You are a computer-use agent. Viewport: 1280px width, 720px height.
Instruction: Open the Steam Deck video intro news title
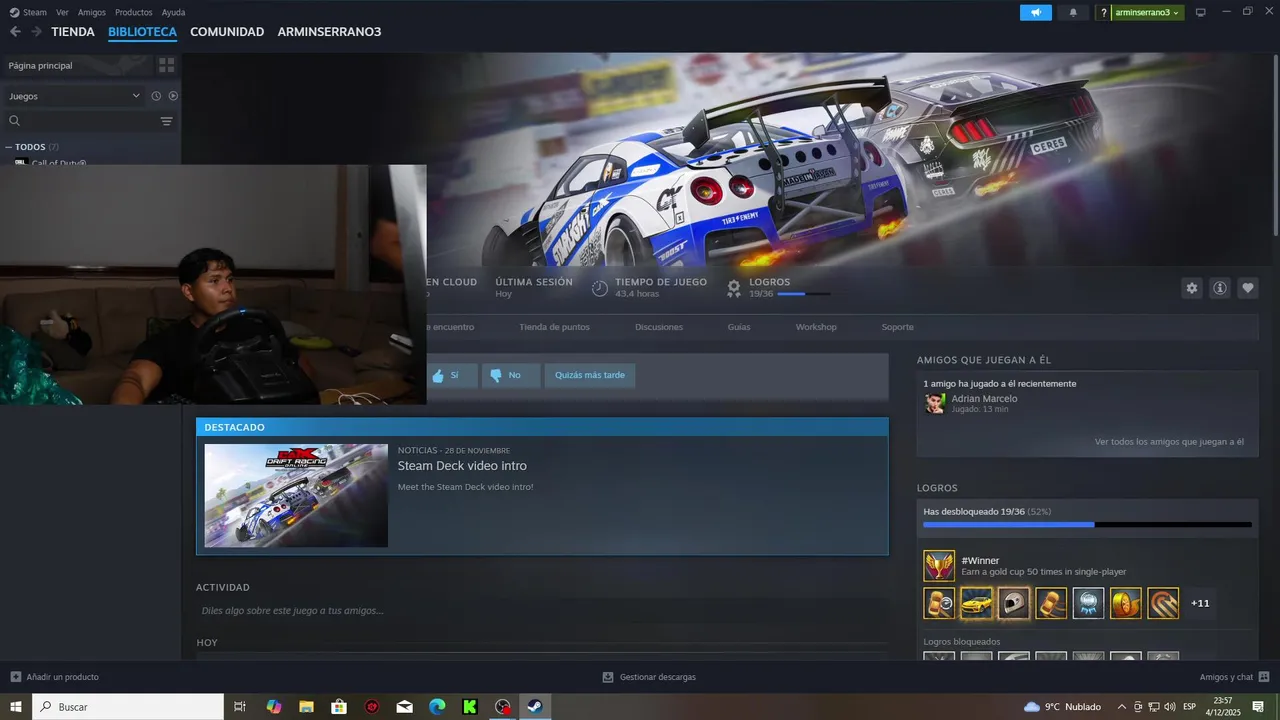(x=462, y=466)
